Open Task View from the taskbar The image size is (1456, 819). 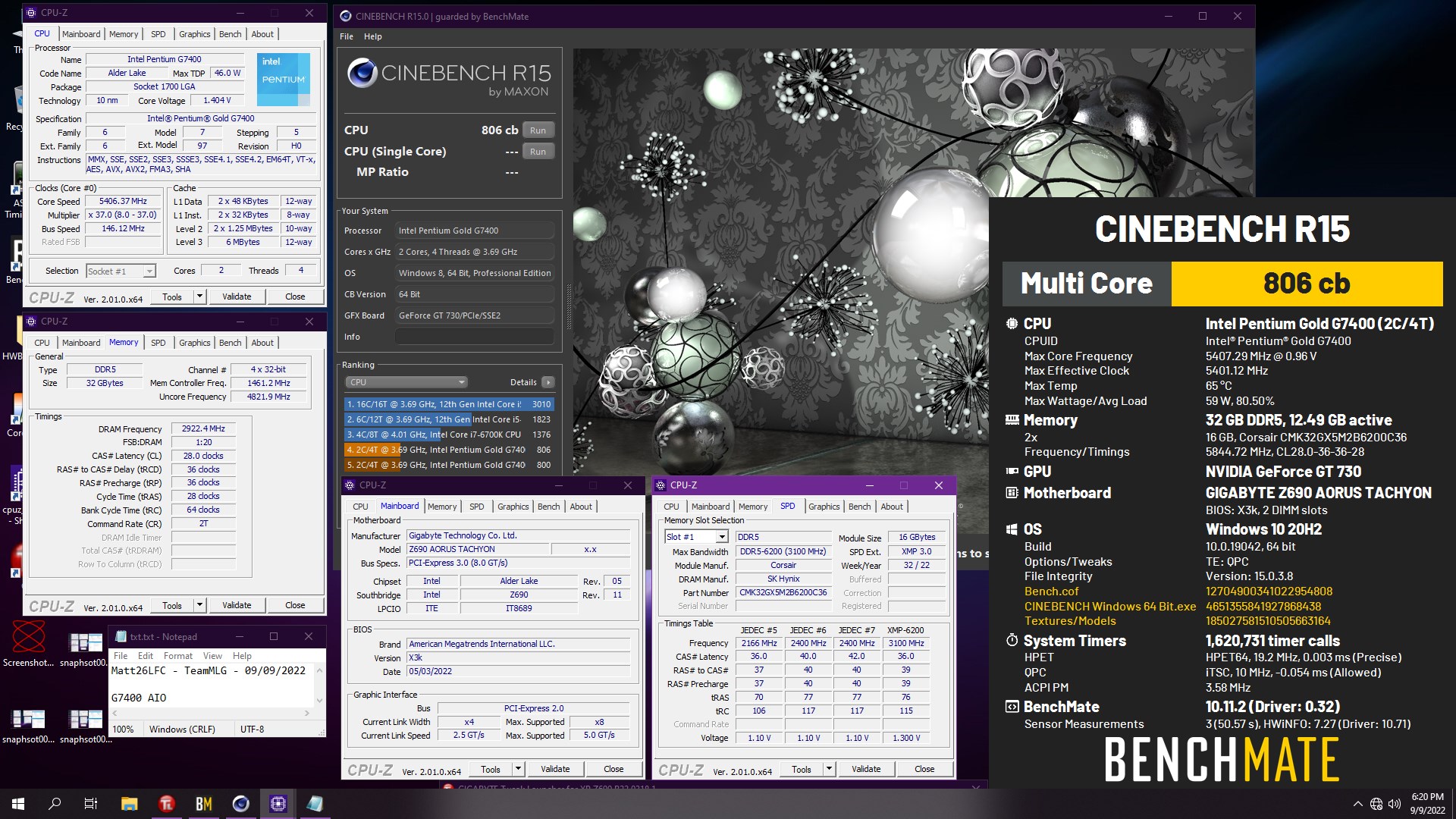pos(91,804)
